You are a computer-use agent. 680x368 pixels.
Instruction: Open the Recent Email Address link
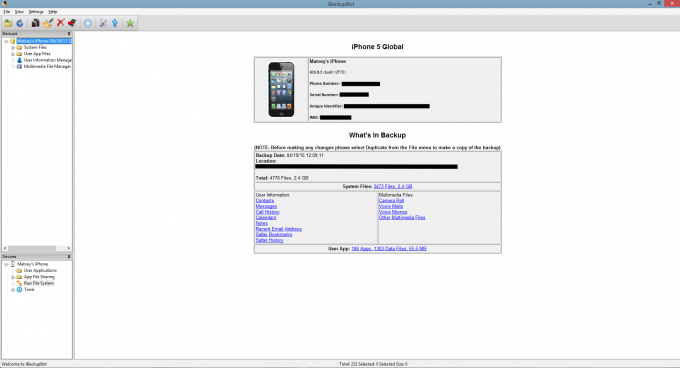point(278,229)
